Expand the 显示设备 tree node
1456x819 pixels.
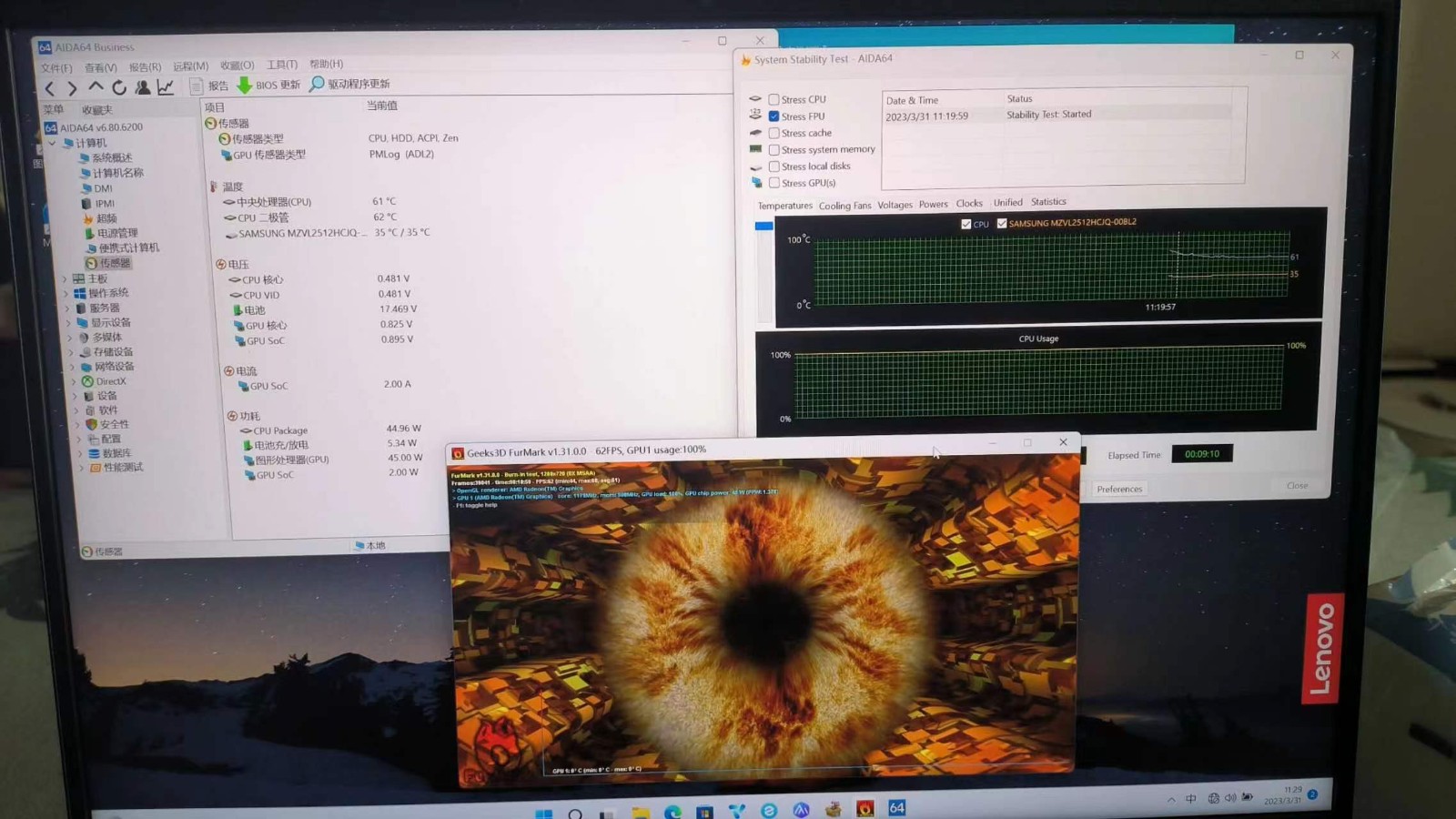[x=69, y=323]
